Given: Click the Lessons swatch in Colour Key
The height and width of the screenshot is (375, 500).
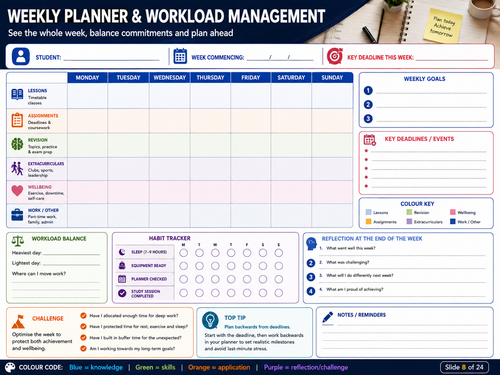Looking at the screenshot, I should [x=368, y=212].
